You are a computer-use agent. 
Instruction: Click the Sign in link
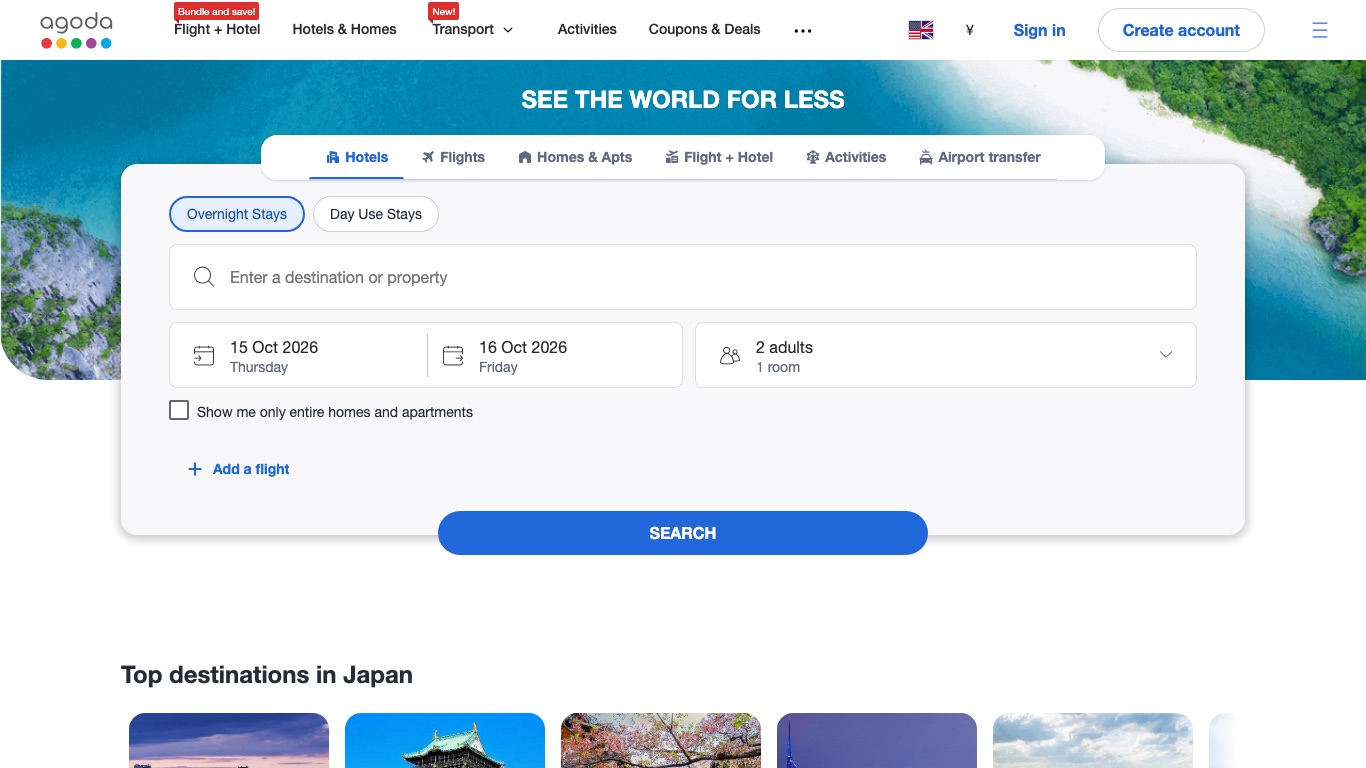1039,30
